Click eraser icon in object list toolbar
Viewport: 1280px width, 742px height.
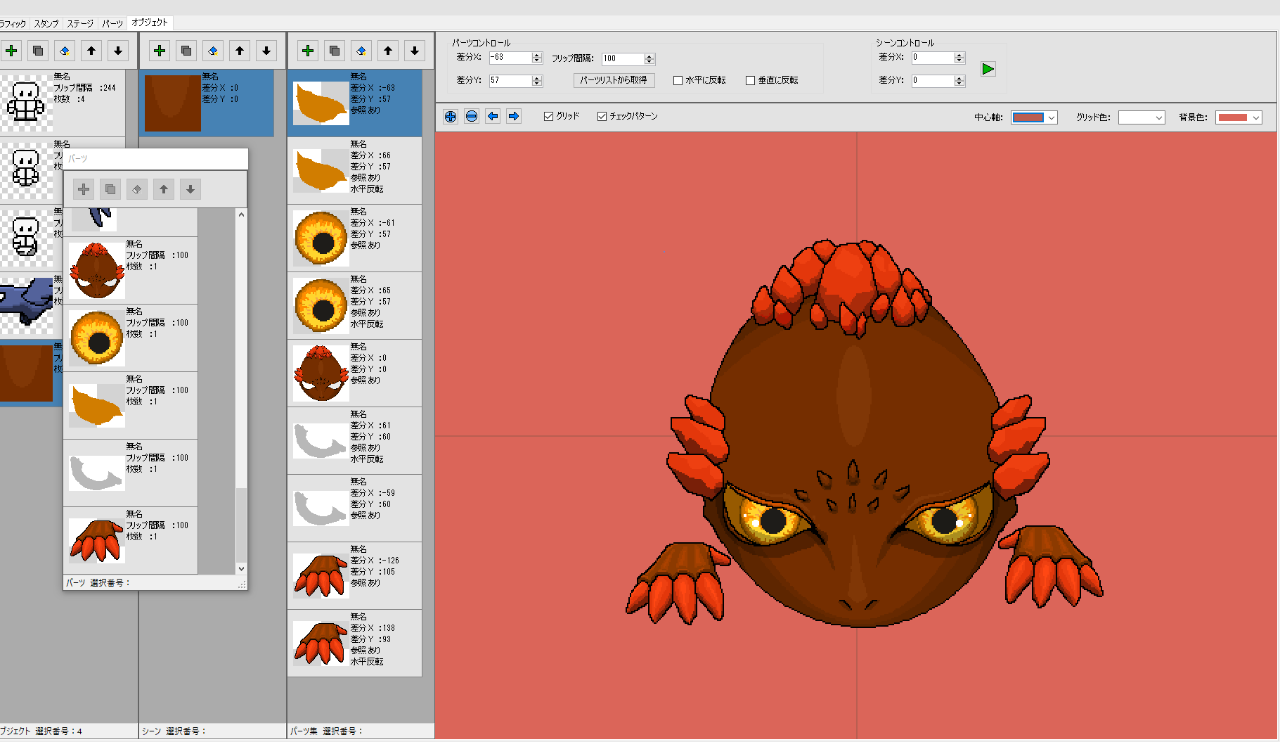pyautogui.click(x=65, y=50)
